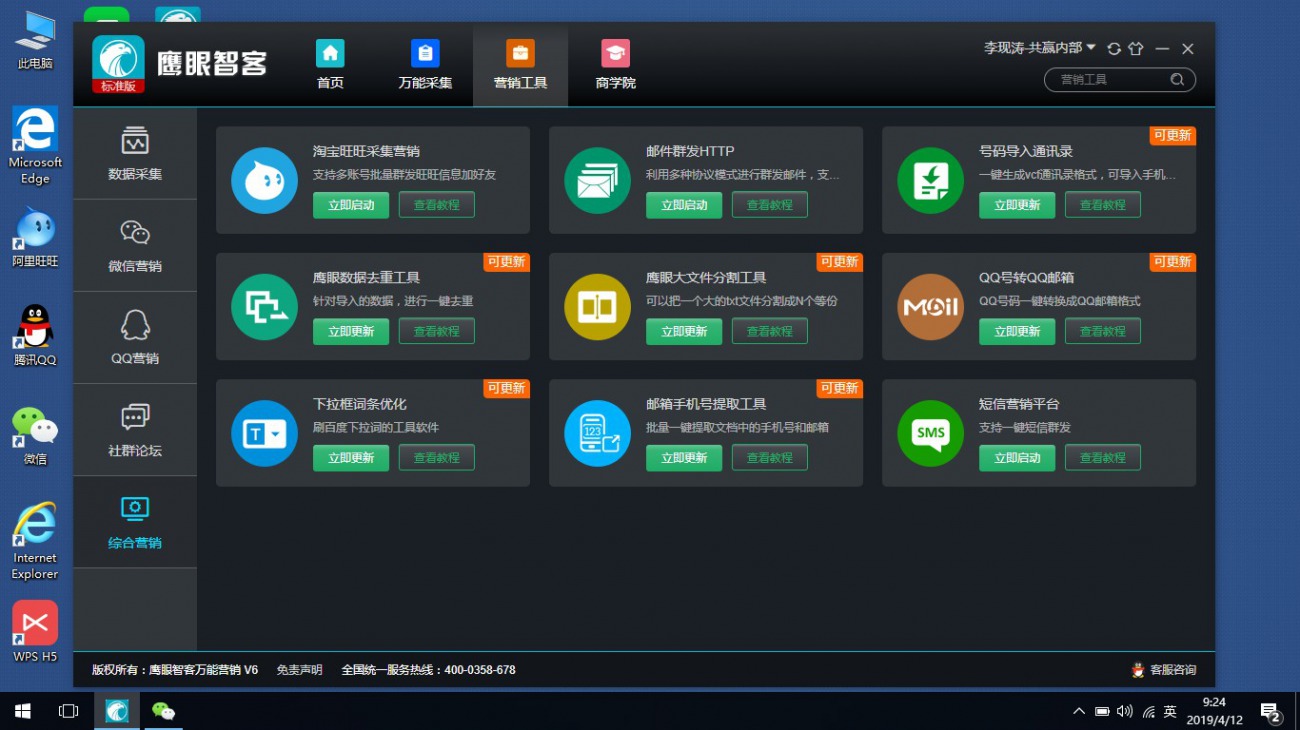Select 数据采集 in the sidebar
This screenshot has width=1300, height=730.
coord(135,153)
